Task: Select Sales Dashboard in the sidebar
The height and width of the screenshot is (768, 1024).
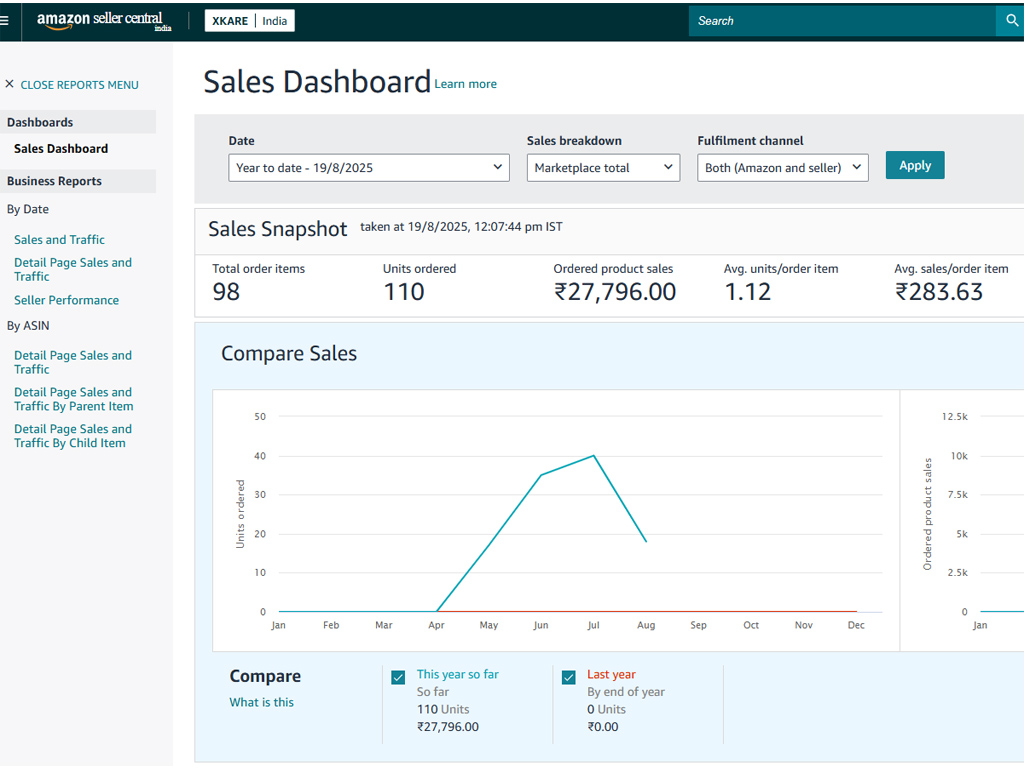Action: coord(61,149)
